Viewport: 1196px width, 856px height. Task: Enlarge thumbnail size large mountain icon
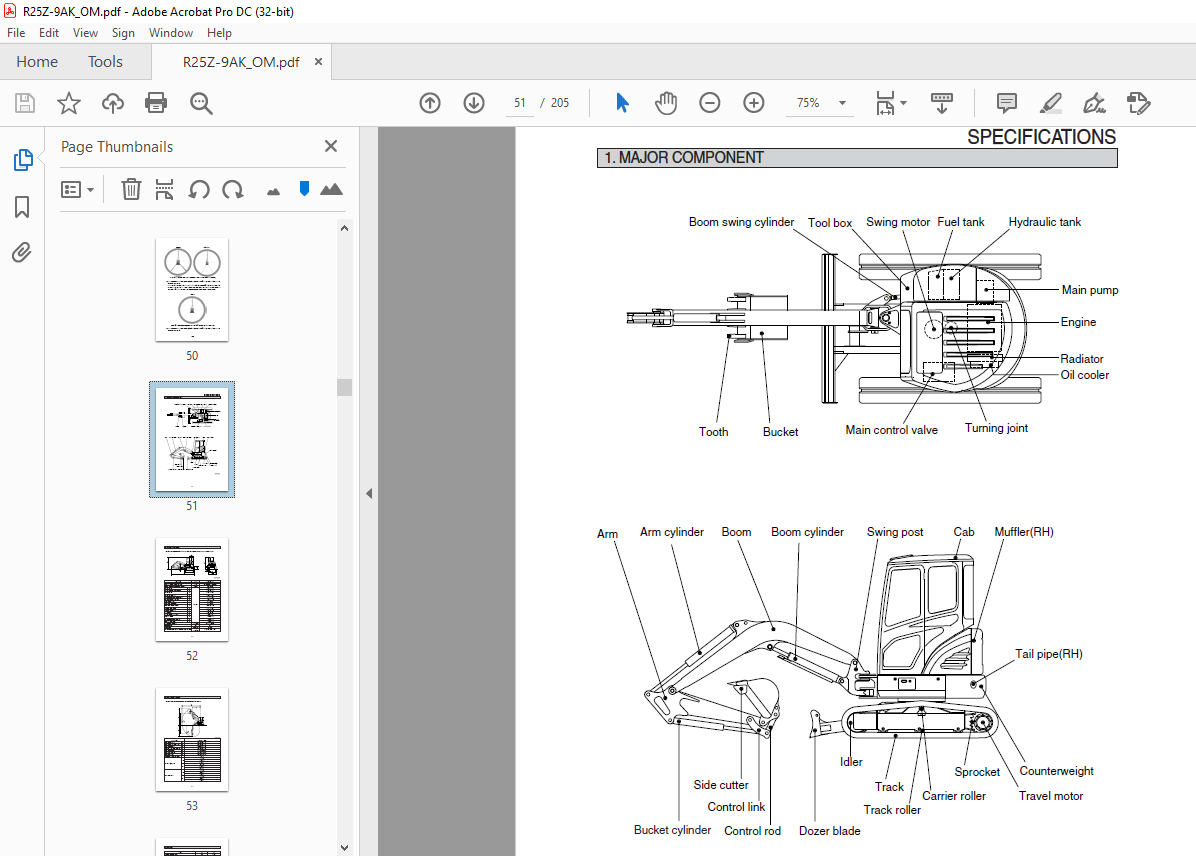pyautogui.click(x=331, y=188)
